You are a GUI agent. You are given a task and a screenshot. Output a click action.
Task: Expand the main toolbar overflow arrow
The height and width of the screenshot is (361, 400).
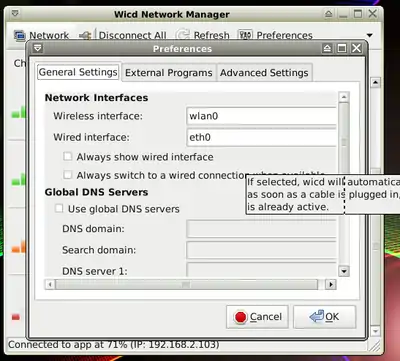point(369,35)
